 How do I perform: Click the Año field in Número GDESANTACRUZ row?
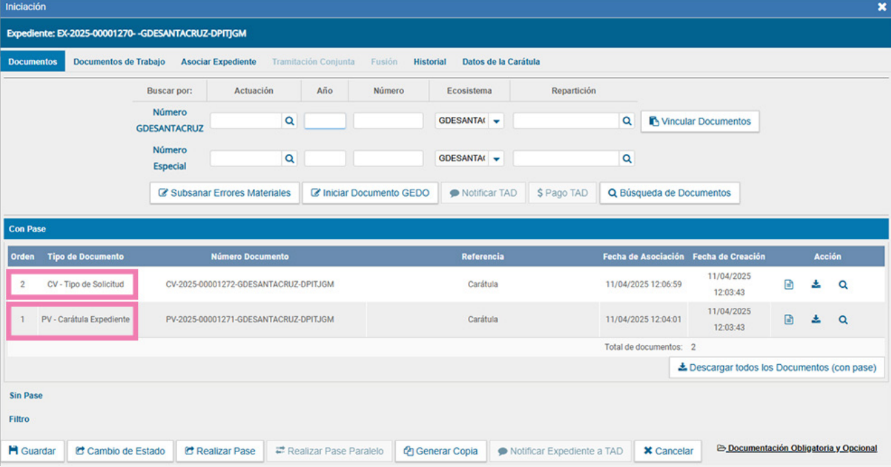[325, 121]
